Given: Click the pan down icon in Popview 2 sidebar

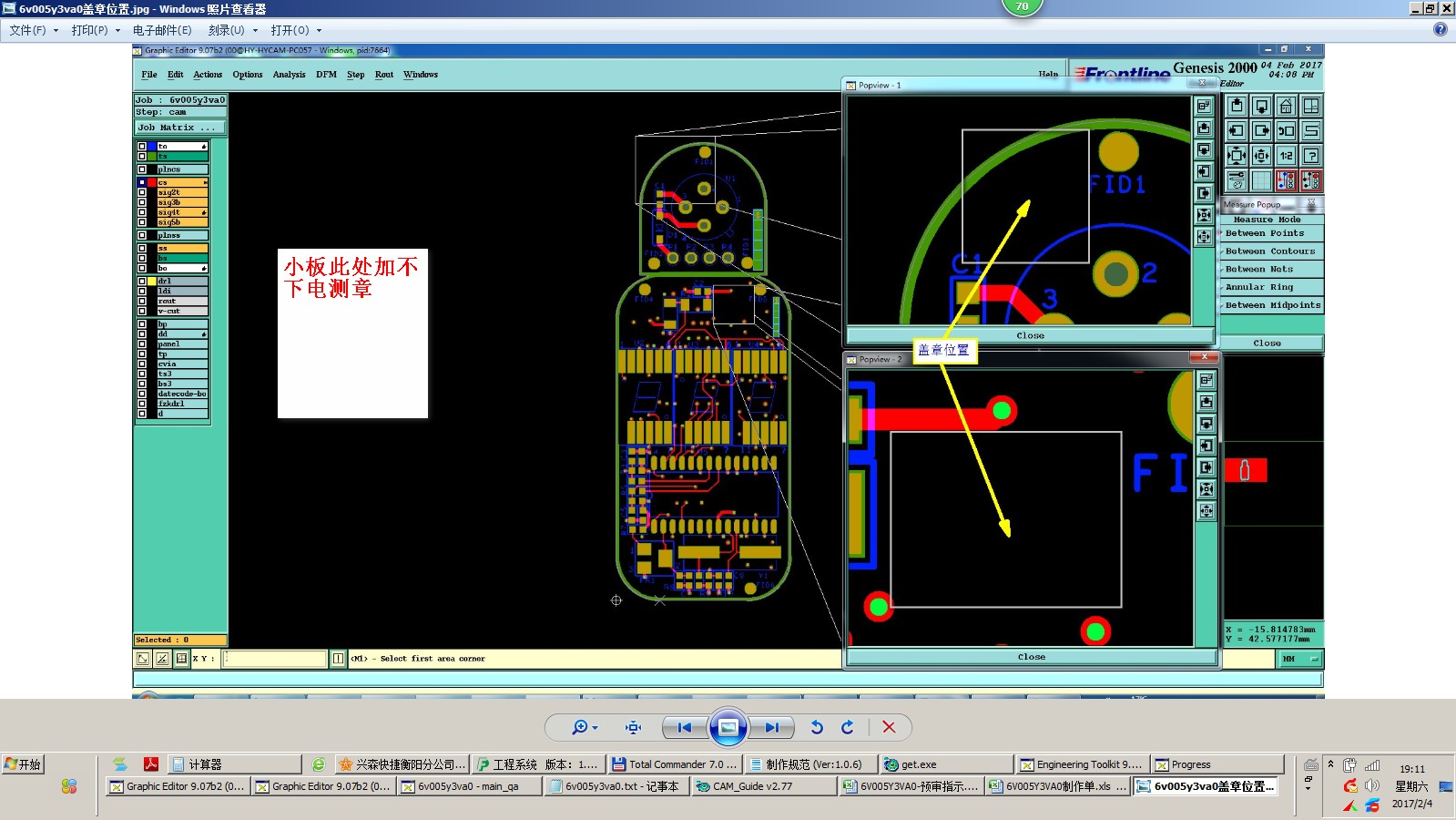Looking at the screenshot, I should 1207,424.
